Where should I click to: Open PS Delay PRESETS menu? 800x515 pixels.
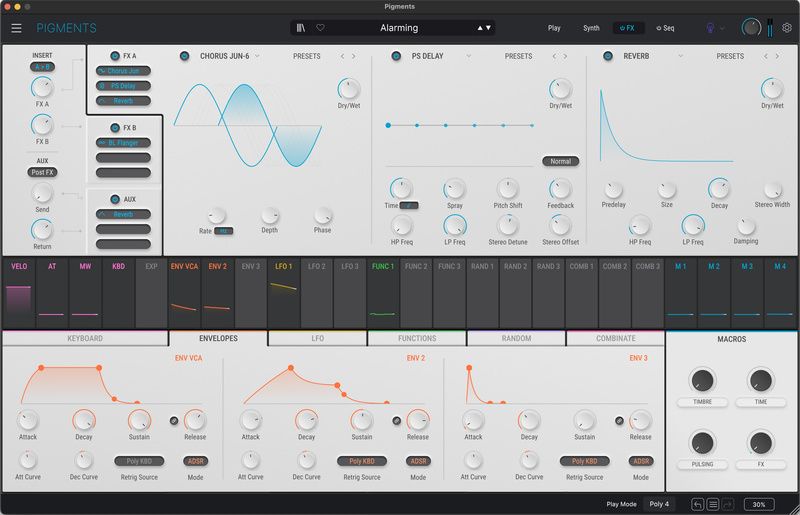coord(518,56)
